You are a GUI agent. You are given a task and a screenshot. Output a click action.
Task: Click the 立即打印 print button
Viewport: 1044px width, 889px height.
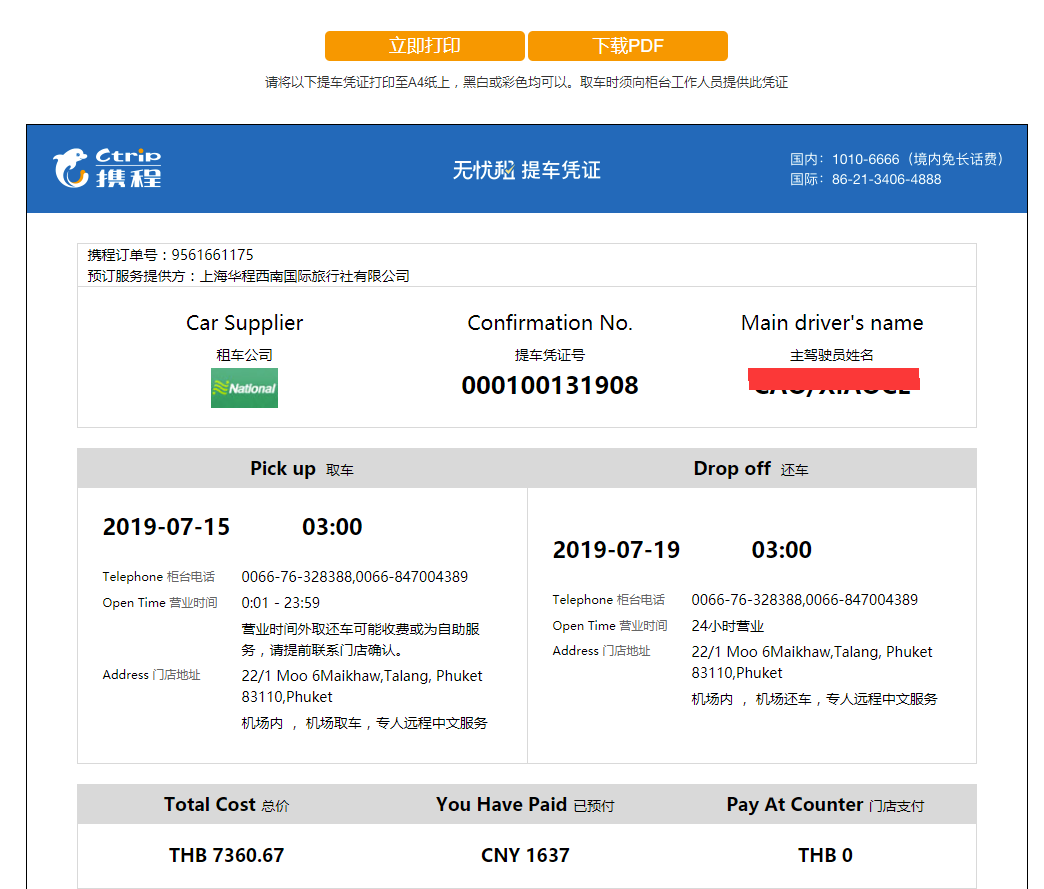[424, 46]
